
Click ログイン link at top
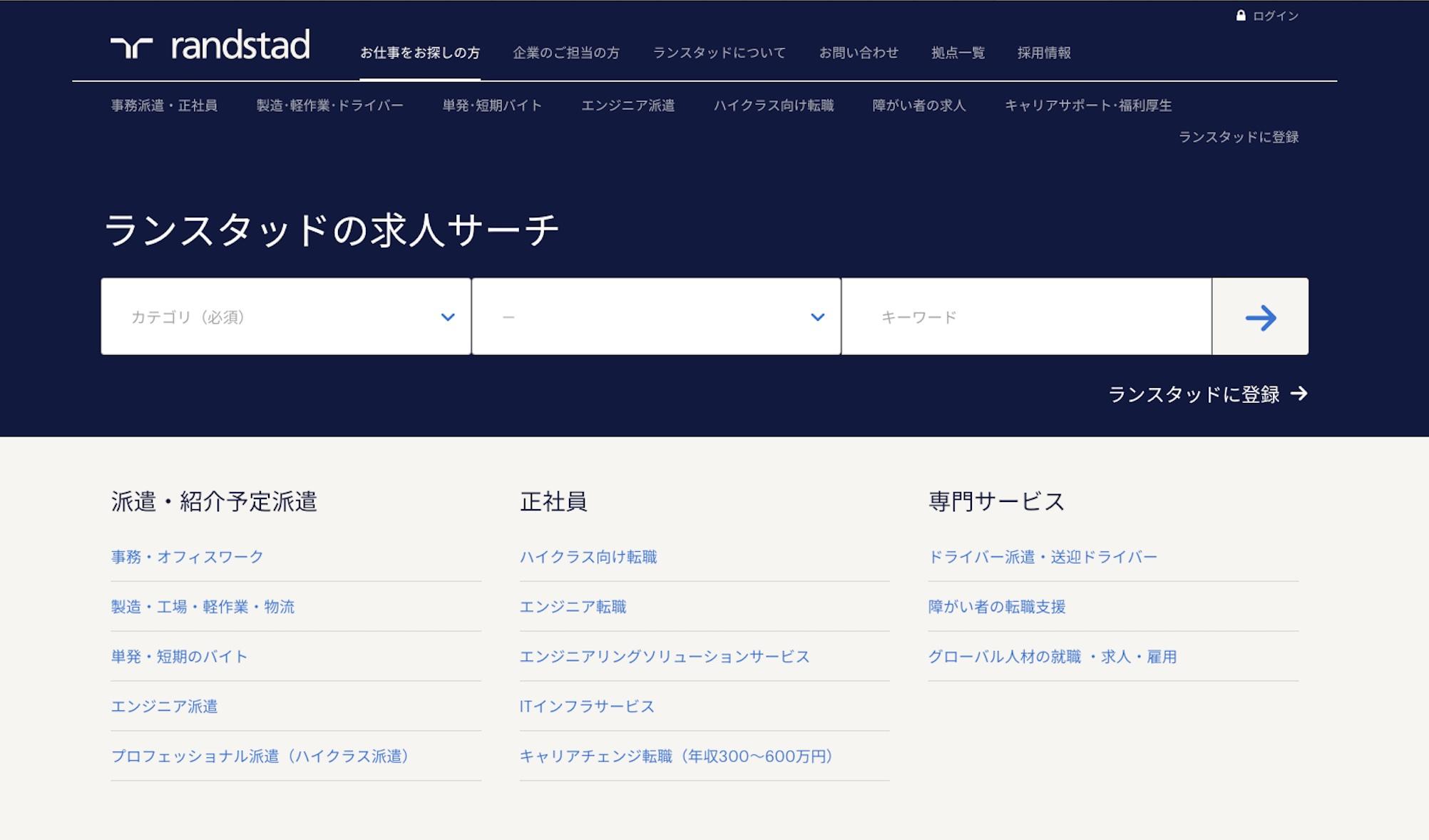1276,16
